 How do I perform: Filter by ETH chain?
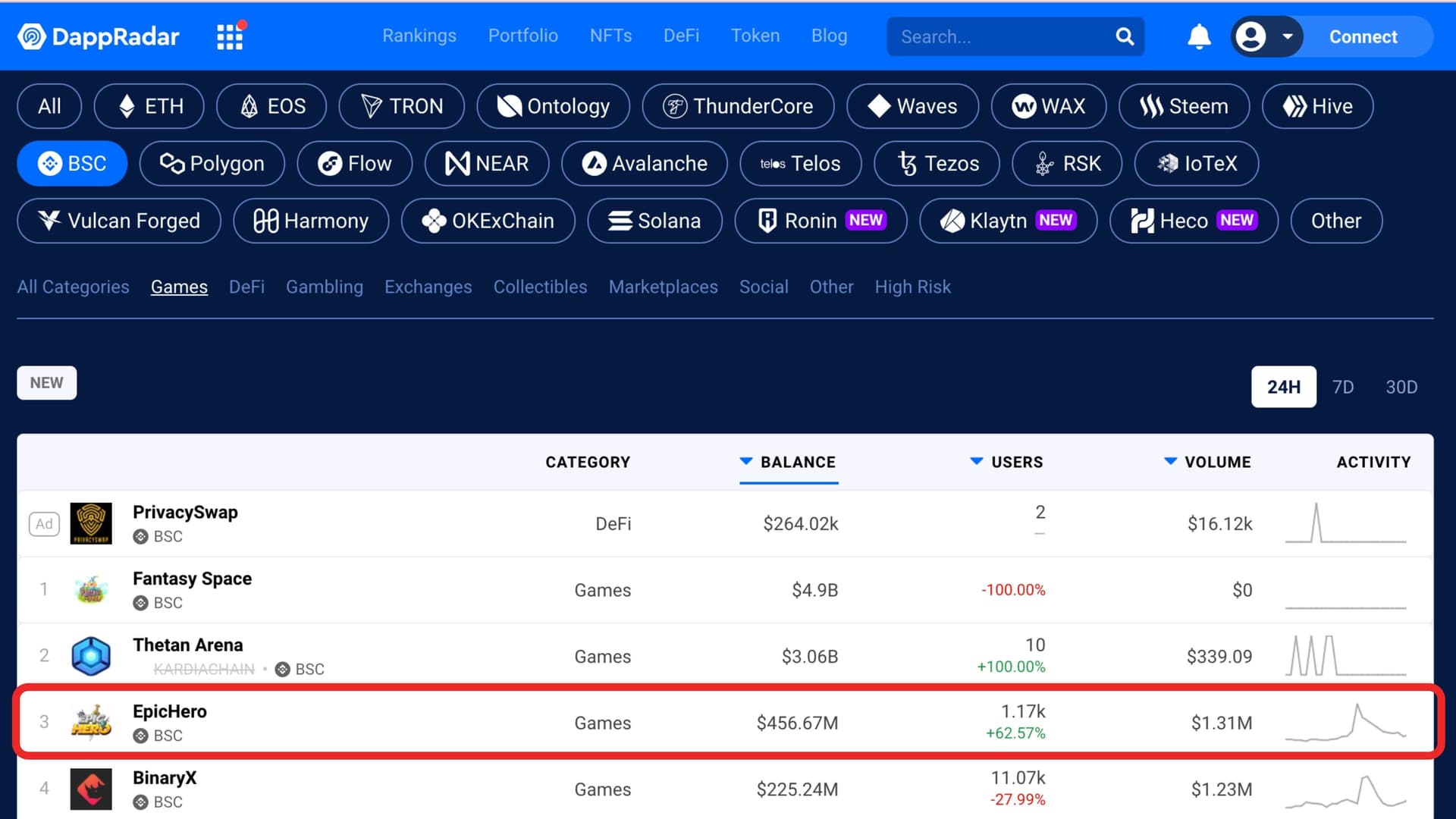149,106
